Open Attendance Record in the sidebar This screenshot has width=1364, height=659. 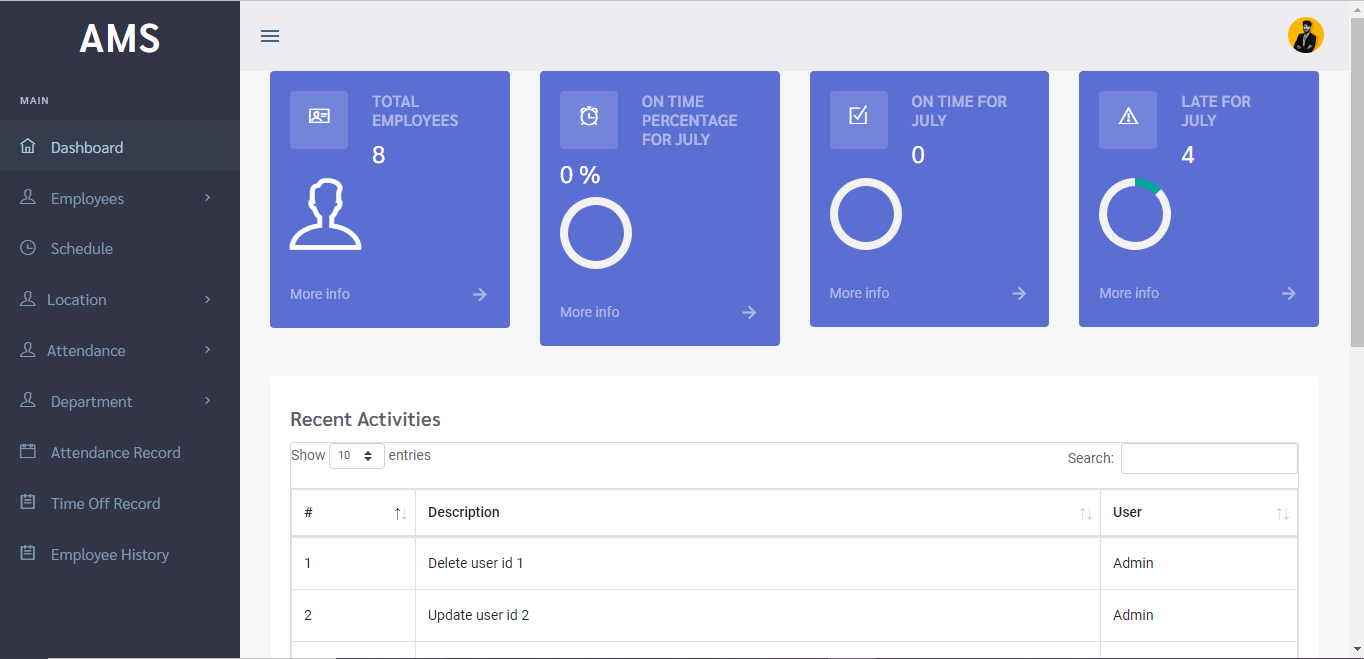pyautogui.click(x=120, y=452)
